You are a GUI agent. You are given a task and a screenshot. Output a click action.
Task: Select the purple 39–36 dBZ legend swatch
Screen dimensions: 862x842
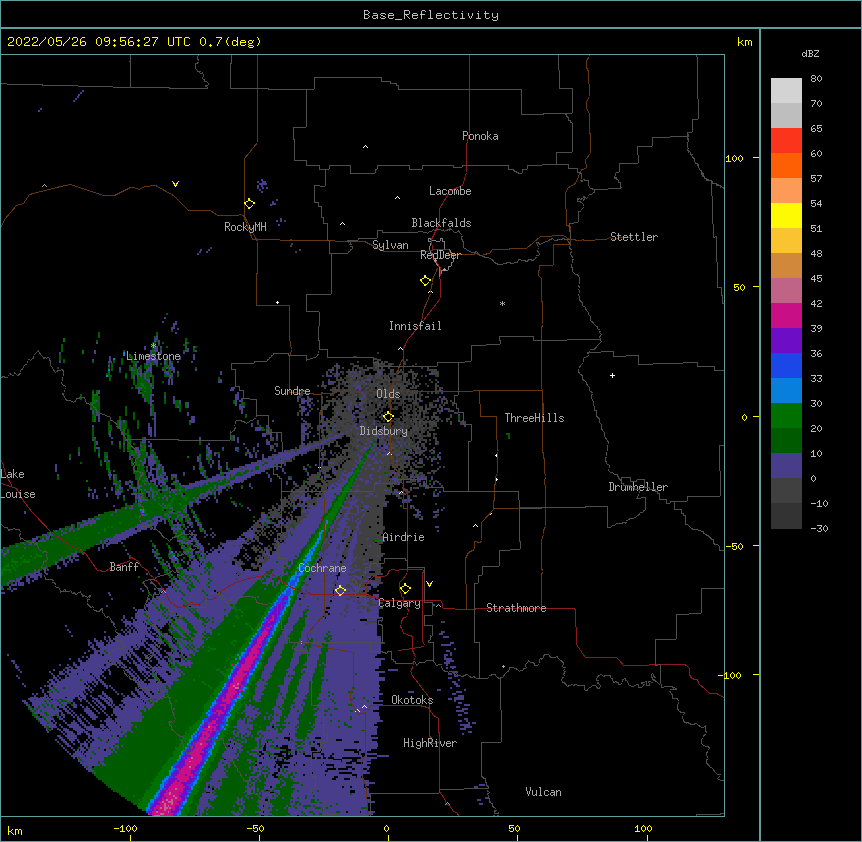pyautogui.click(x=786, y=341)
